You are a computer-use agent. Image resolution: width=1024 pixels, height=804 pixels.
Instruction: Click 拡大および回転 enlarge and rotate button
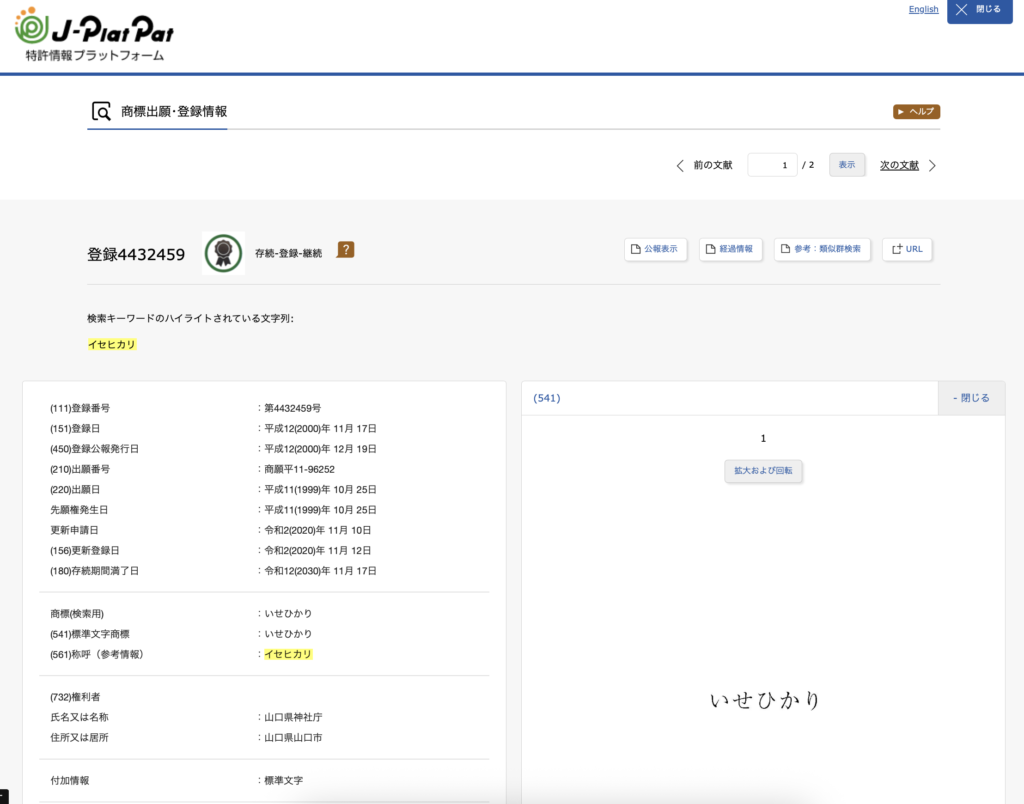pos(763,471)
